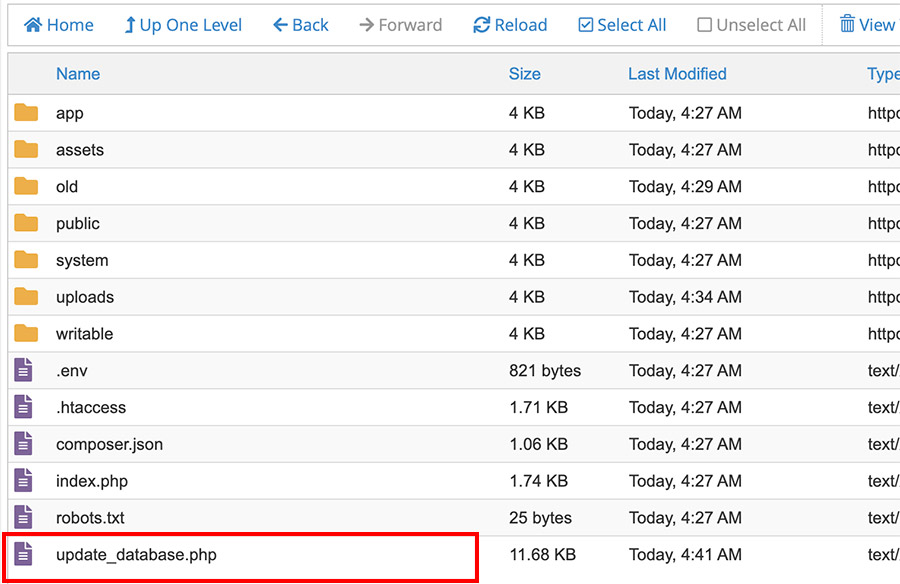Sort by Name column header
The width and height of the screenshot is (900, 584).
78,74
